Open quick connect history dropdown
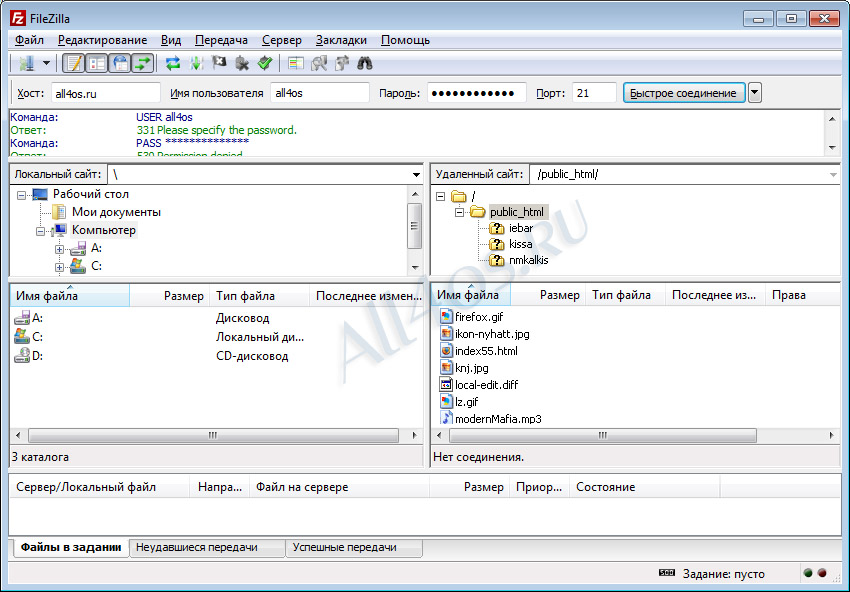 click(755, 93)
